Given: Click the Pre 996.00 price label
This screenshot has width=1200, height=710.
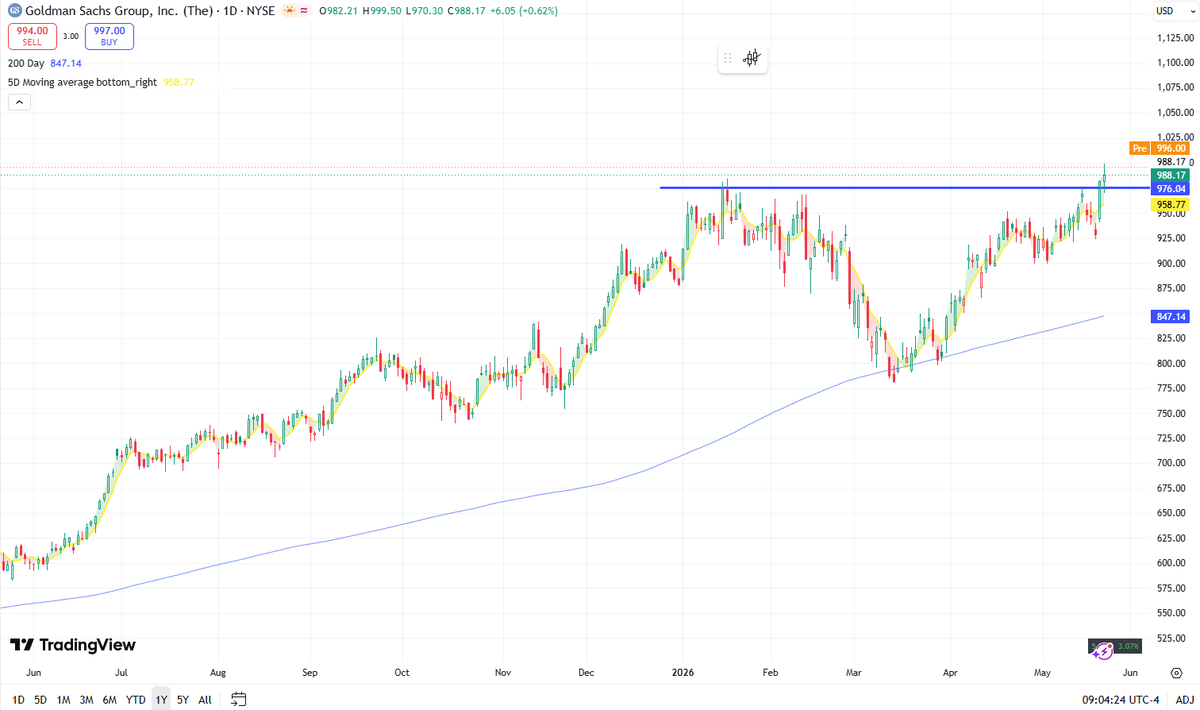Looking at the screenshot, I should click(1159, 148).
